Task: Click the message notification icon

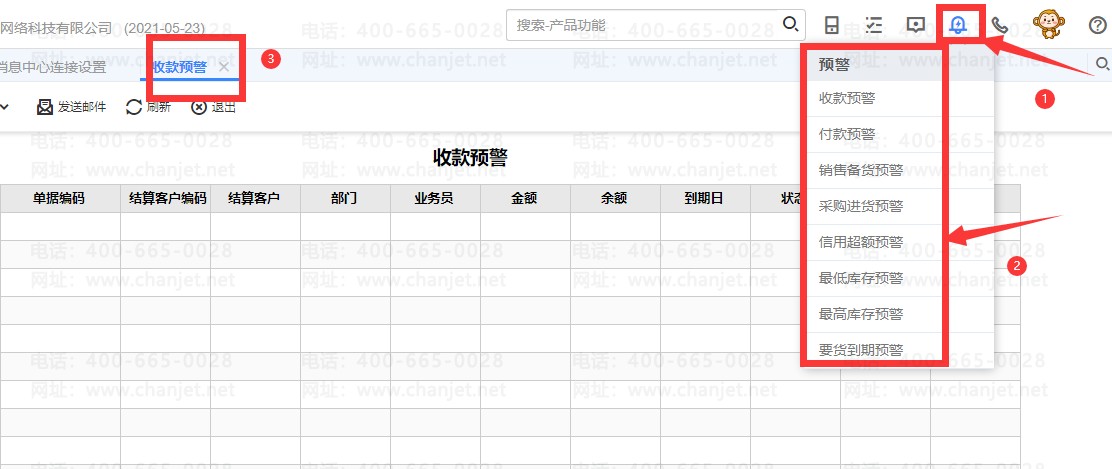Action: (x=915, y=25)
